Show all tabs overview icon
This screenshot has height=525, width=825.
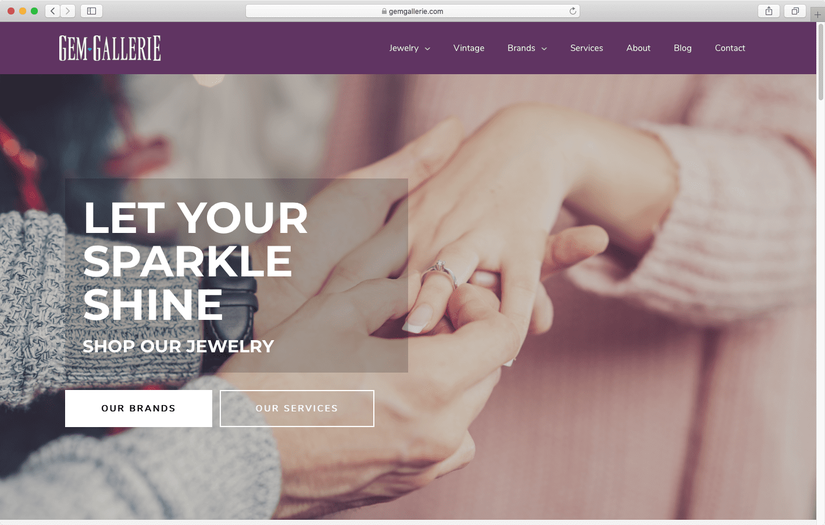[795, 11]
